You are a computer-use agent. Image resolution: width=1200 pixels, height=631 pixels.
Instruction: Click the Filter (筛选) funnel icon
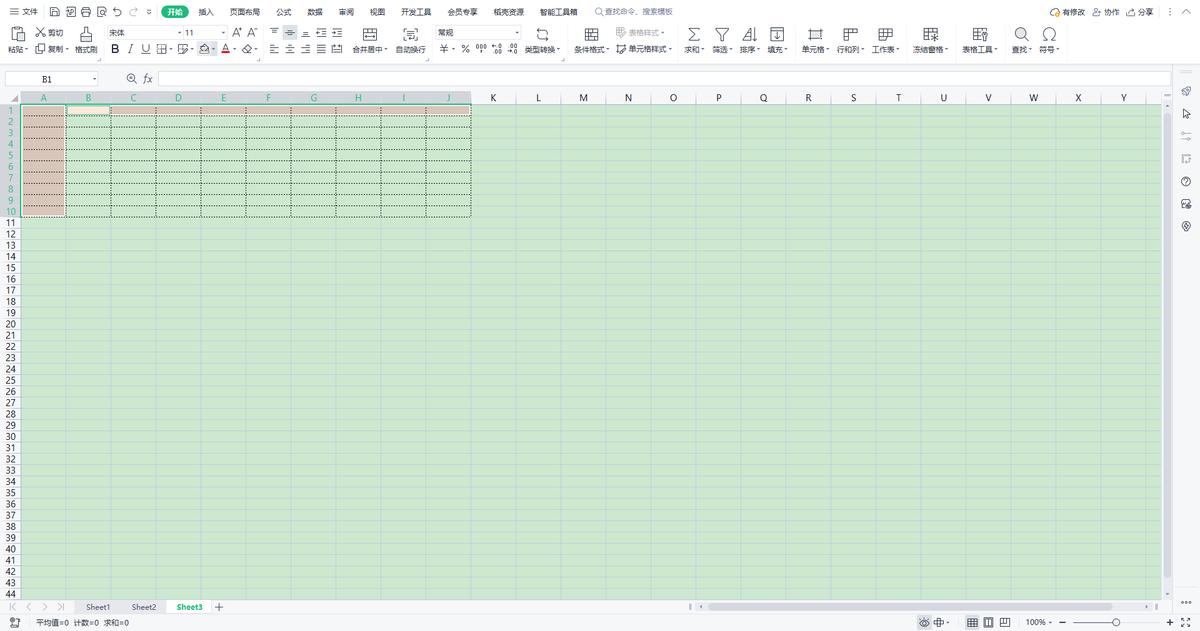pyautogui.click(x=721, y=34)
